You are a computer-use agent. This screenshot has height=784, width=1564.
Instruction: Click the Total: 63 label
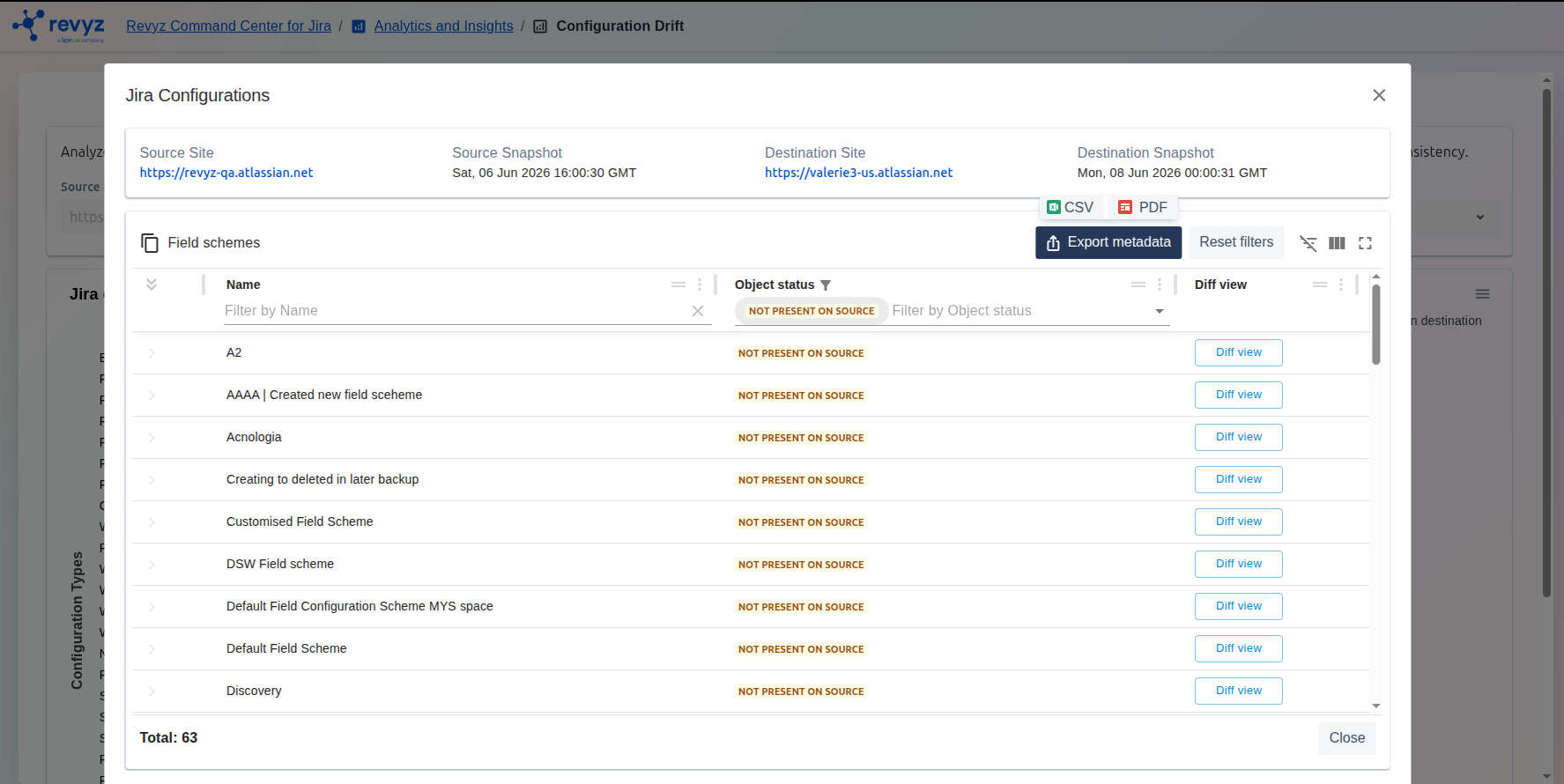click(168, 738)
